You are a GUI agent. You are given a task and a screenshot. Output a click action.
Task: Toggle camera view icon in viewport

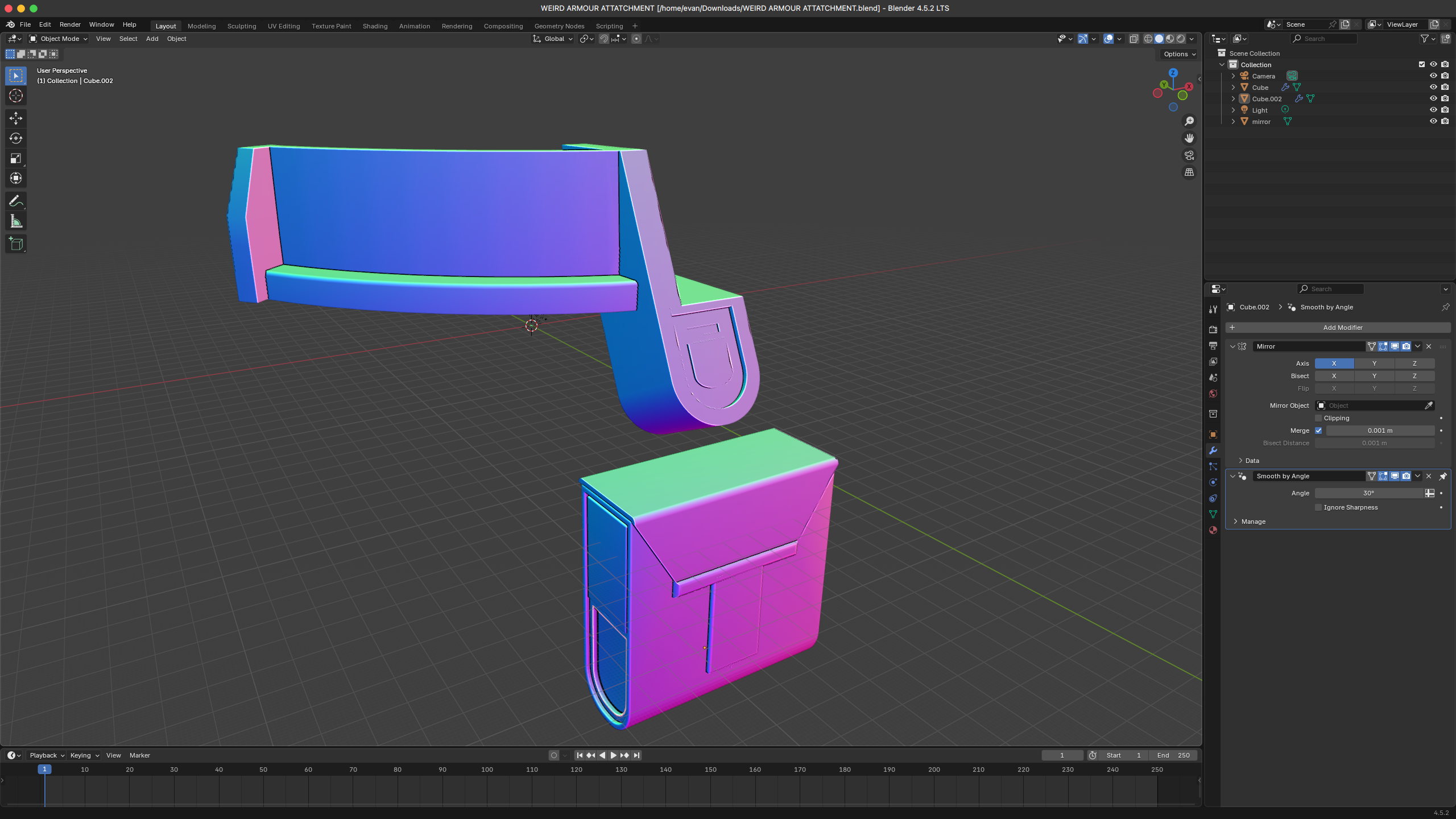[1189, 155]
